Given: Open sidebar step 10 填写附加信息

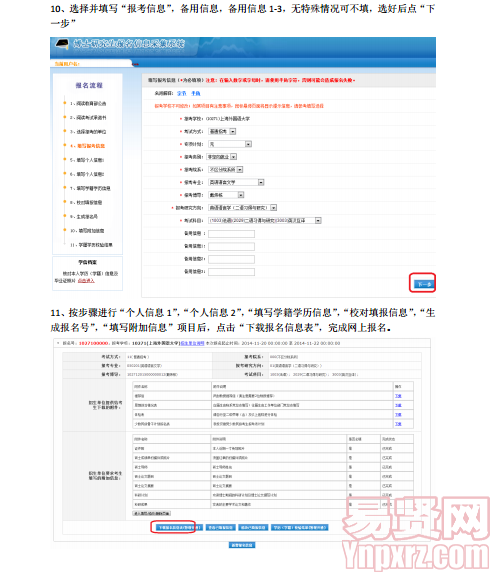Looking at the screenshot, I should click(x=87, y=231).
